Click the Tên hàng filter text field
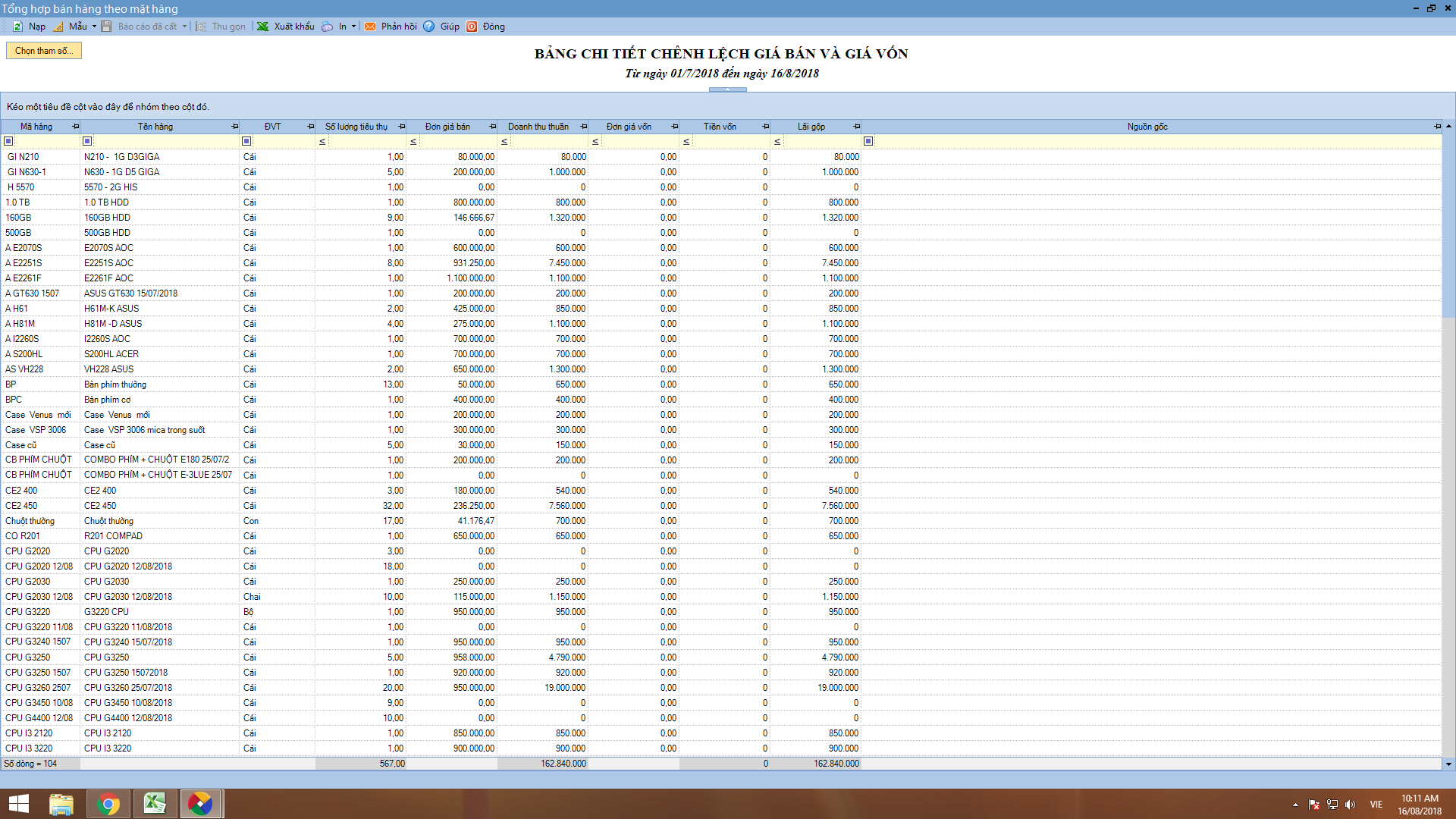Viewport: 1456px width, 819px height. [165, 142]
